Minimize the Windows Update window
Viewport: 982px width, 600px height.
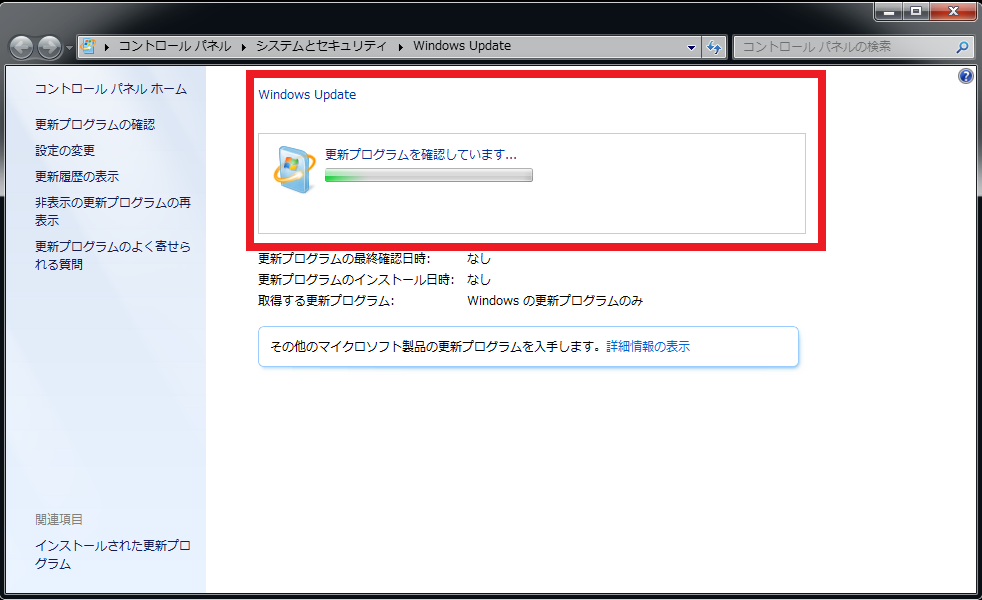pos(889,11)
